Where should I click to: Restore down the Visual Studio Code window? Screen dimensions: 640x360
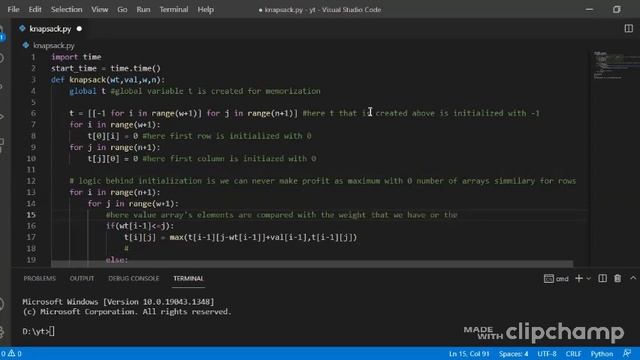click(617, 9)
